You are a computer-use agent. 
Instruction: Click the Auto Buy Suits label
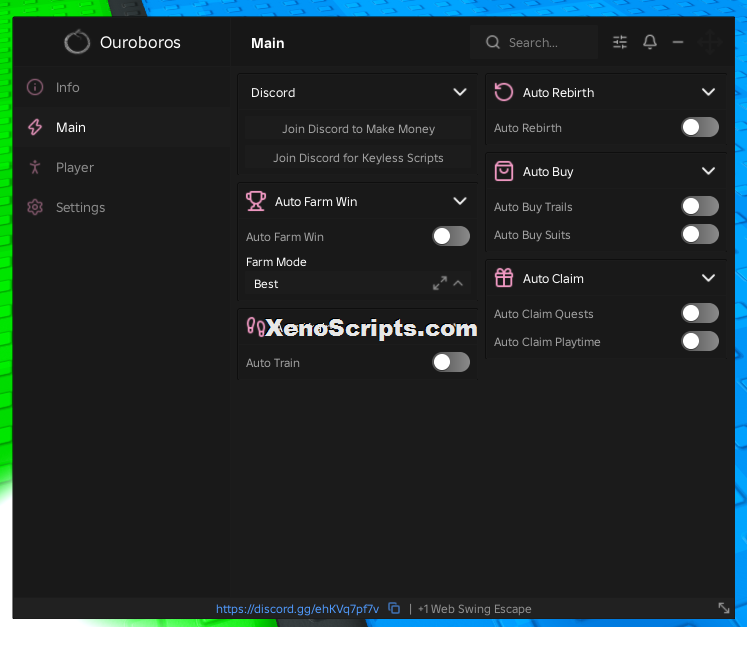532,235
